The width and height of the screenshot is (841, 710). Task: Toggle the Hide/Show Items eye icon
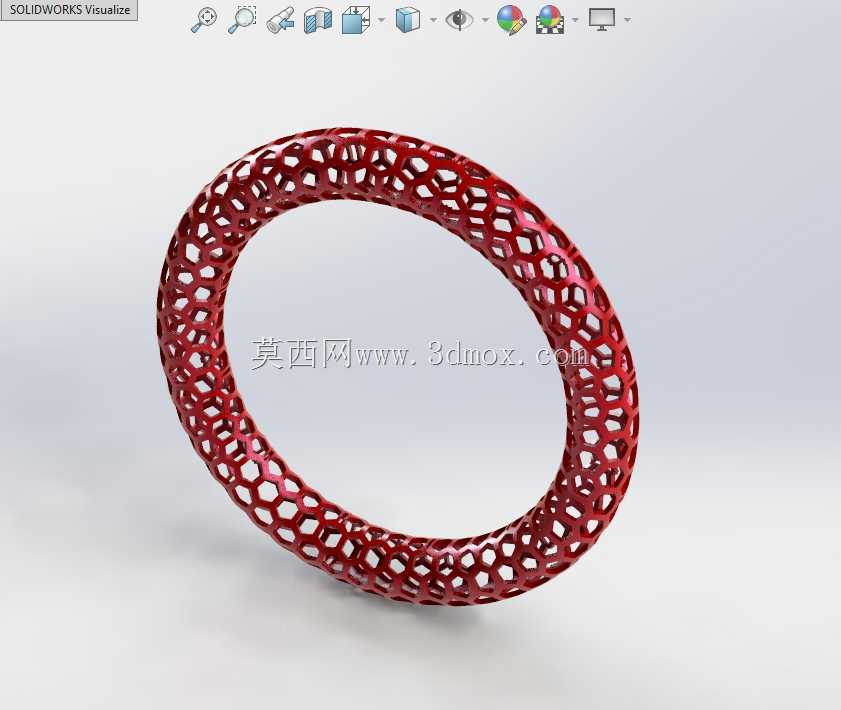point(460,20)
